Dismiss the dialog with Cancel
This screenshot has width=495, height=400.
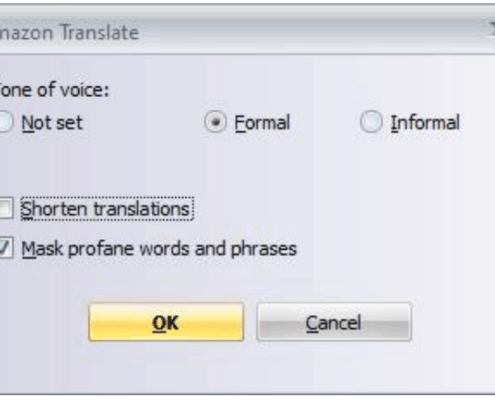(334, 322)
